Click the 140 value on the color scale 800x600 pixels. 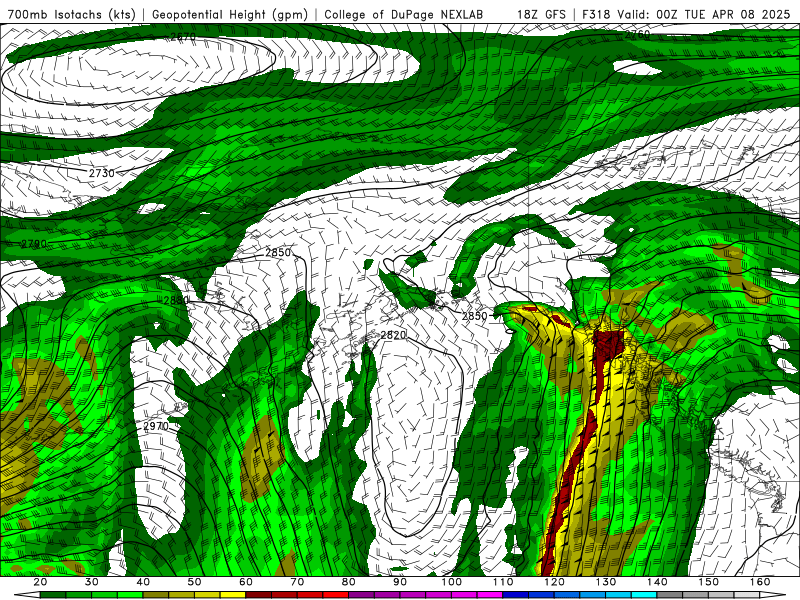click(x=657, y=582)
